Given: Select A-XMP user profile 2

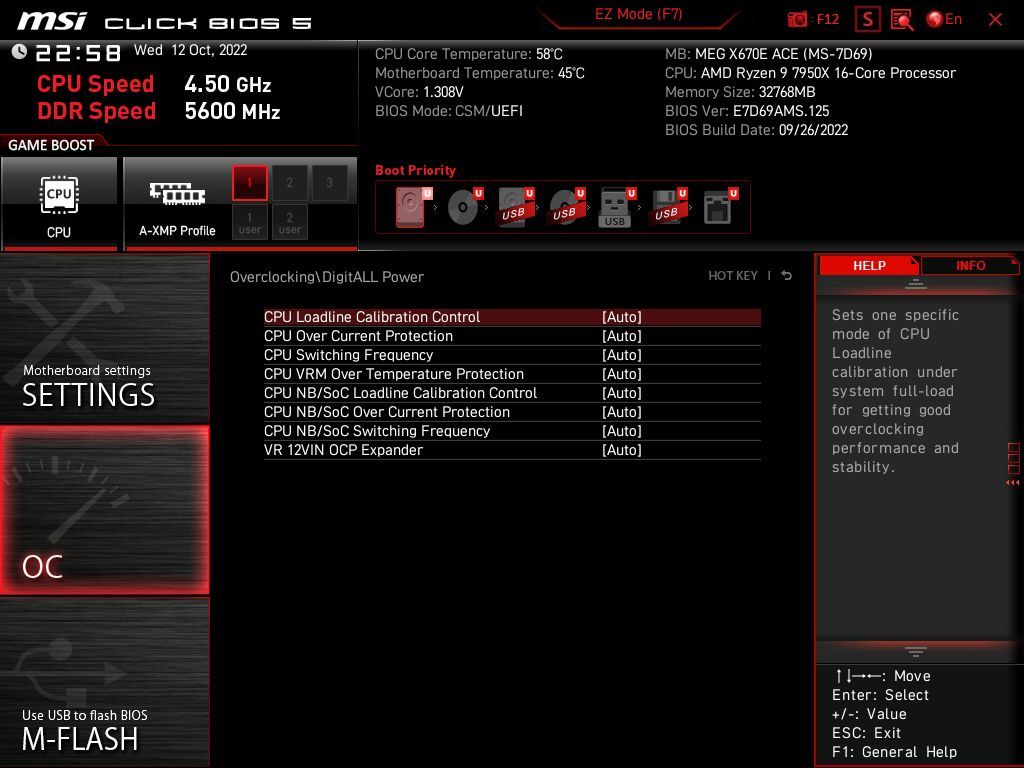Looking at the screenshot, I should pos(289,222).
